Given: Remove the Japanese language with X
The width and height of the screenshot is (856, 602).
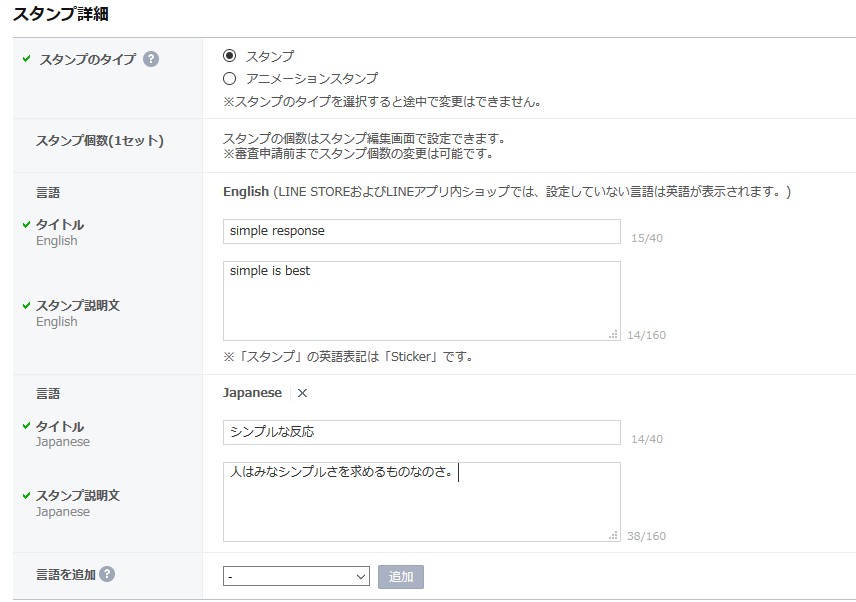Looking at the screenshot, I should [302, 393].
